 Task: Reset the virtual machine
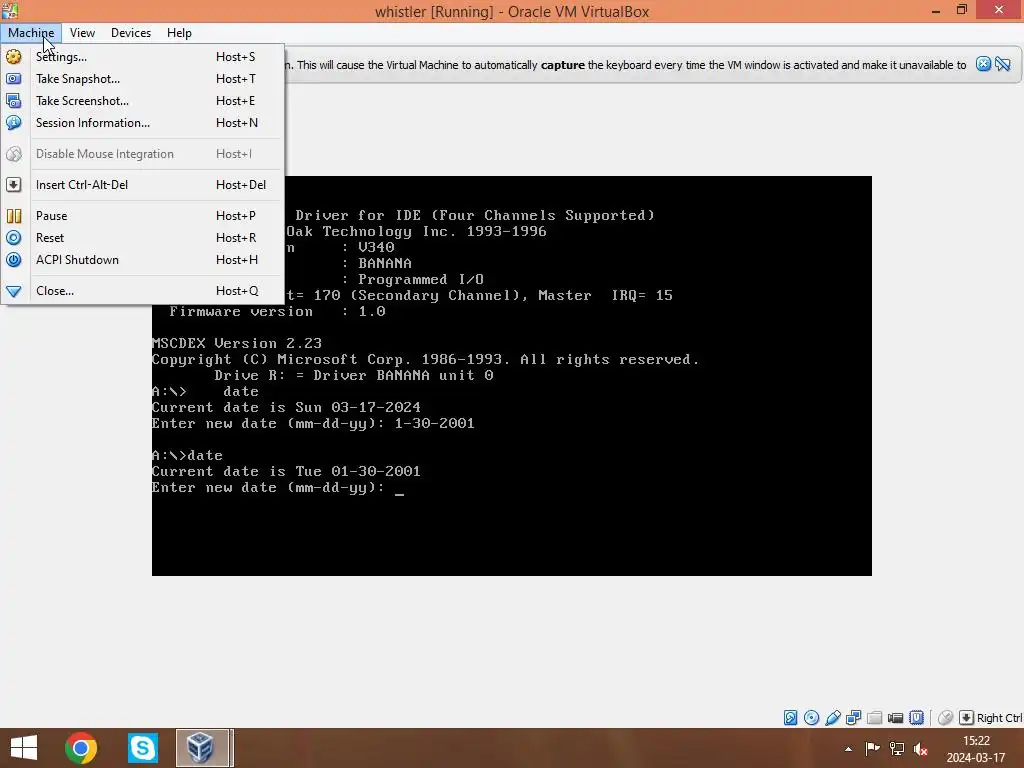[x=142, y=238]
